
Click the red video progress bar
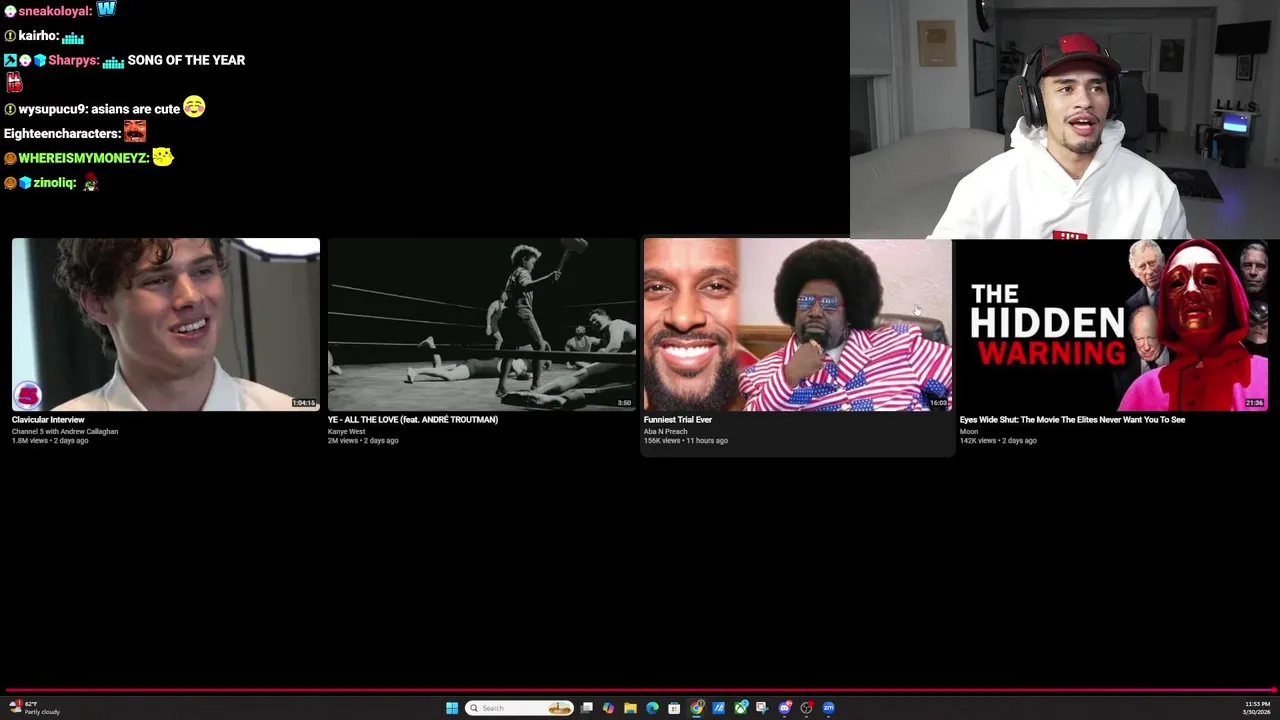coord(640,690)
